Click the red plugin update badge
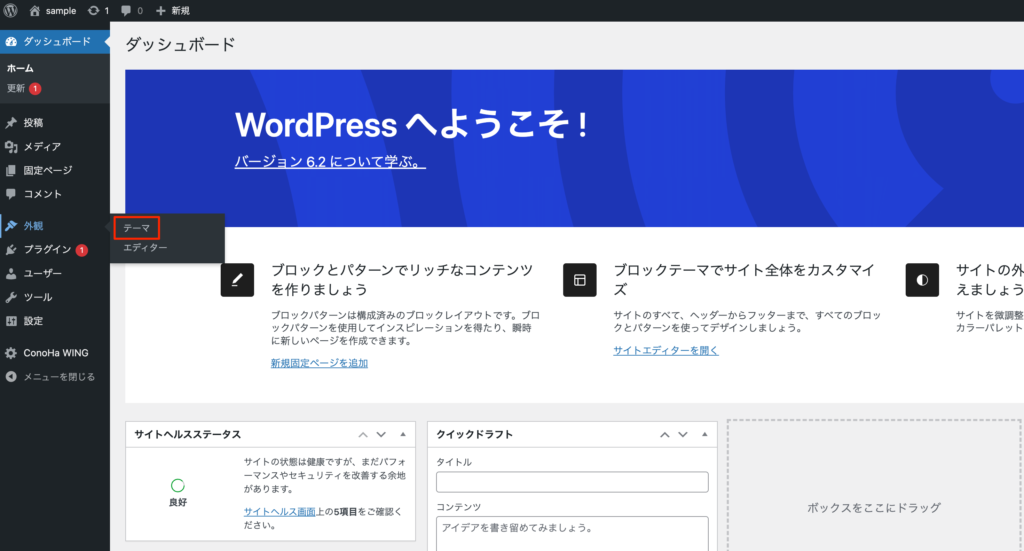The height and width of the screenshot is (551, 1024). point(82,250)
